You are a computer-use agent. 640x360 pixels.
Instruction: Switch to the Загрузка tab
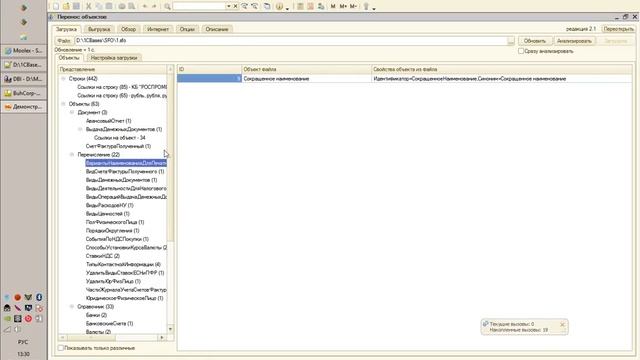[x=66, y=29]
